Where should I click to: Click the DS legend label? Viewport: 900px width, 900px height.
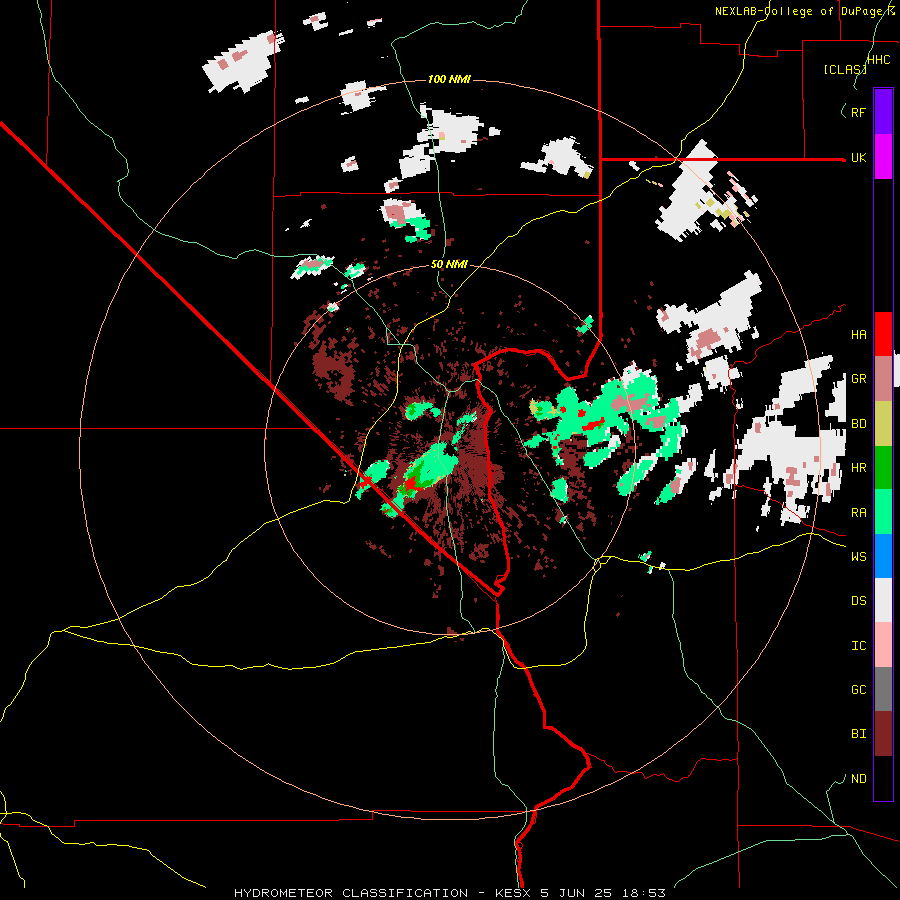click(858, 601)
